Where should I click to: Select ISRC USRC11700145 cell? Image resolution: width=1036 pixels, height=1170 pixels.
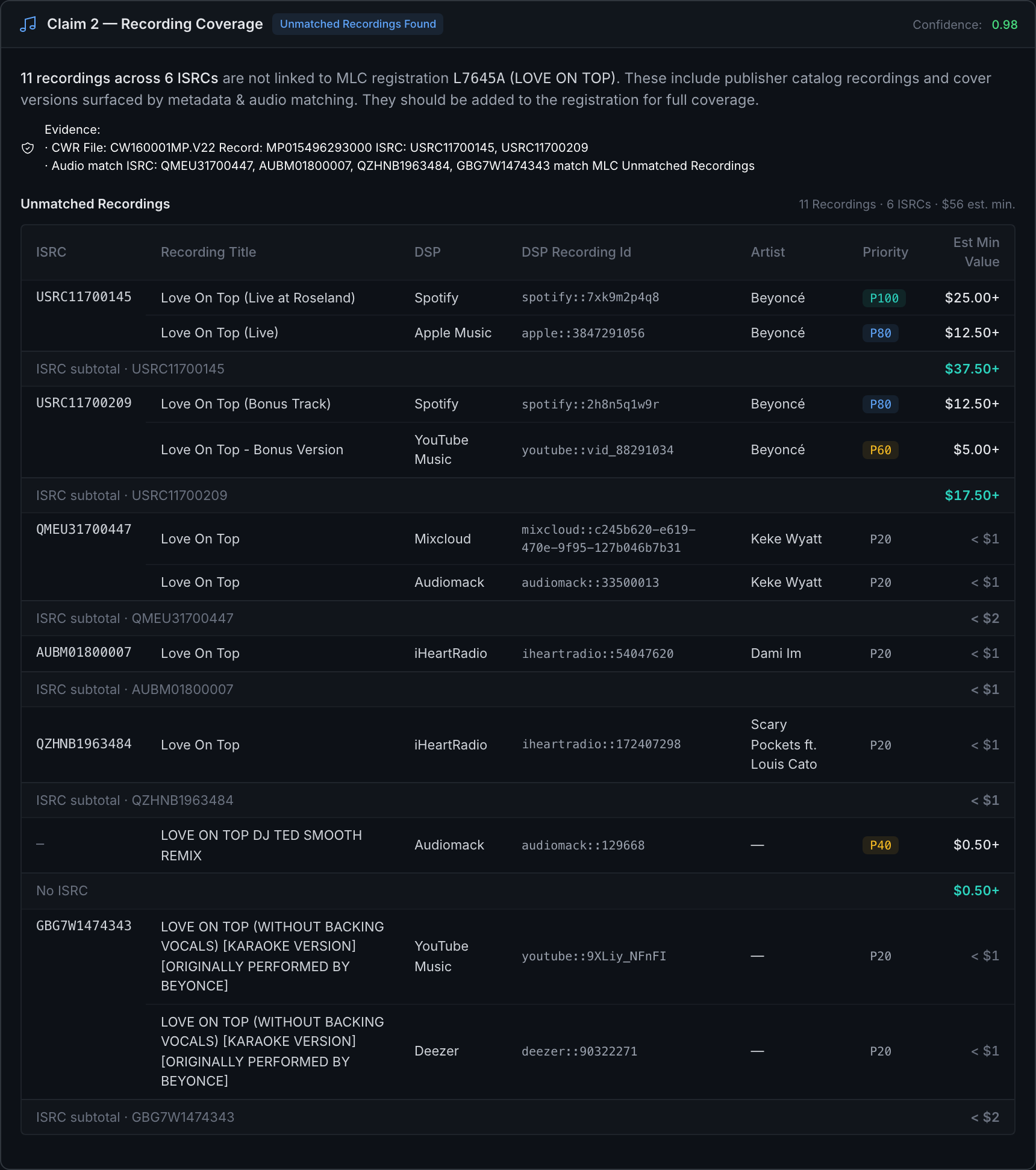(x=84, y=297)
